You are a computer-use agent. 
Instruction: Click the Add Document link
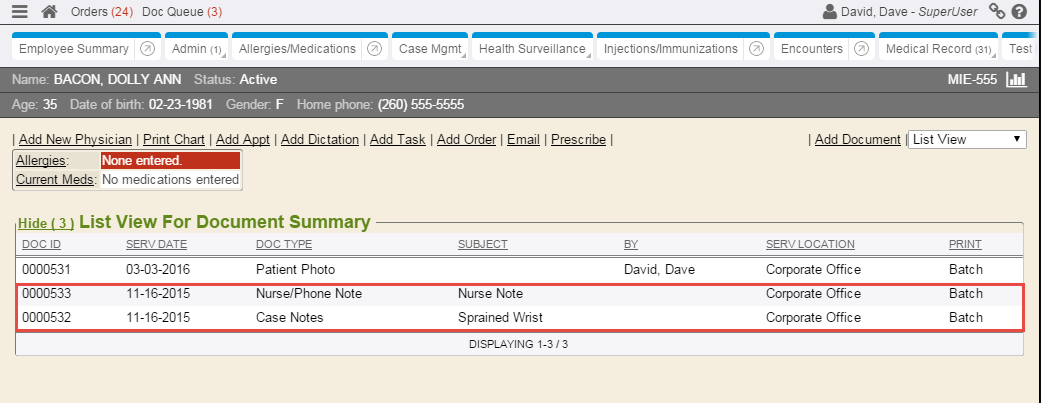pos(857,140)
